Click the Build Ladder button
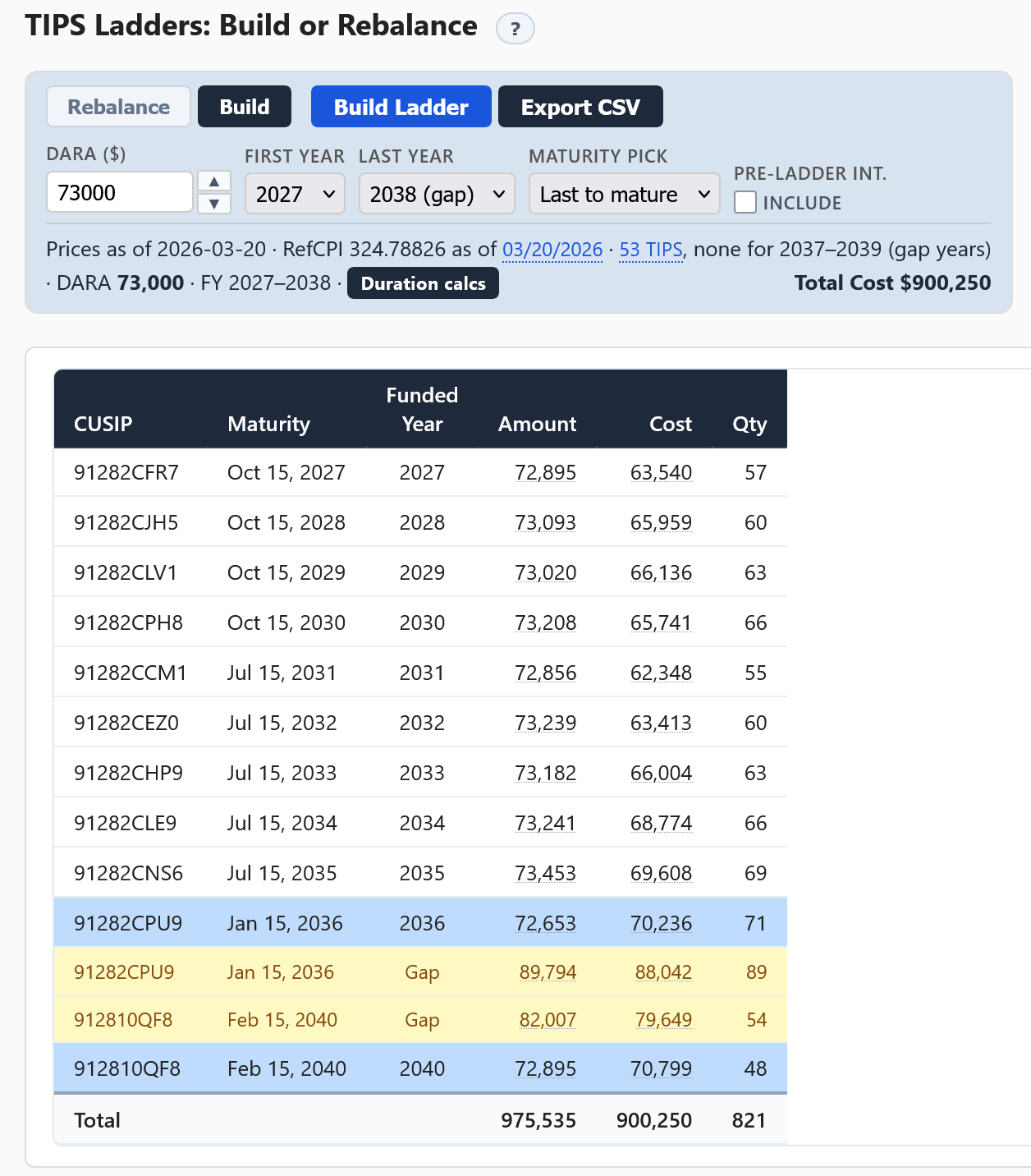 click(401, 107)
